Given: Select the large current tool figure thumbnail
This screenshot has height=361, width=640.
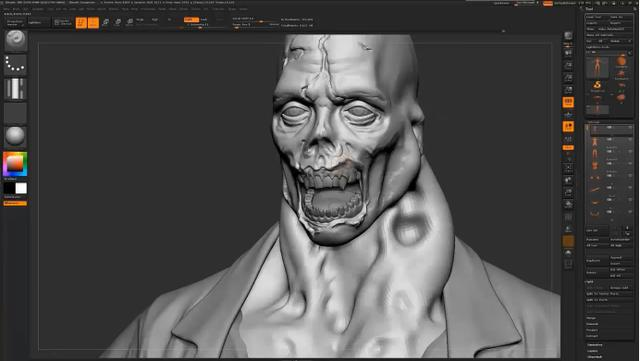Looking at the screenshot, I should (x=597, y=67).
